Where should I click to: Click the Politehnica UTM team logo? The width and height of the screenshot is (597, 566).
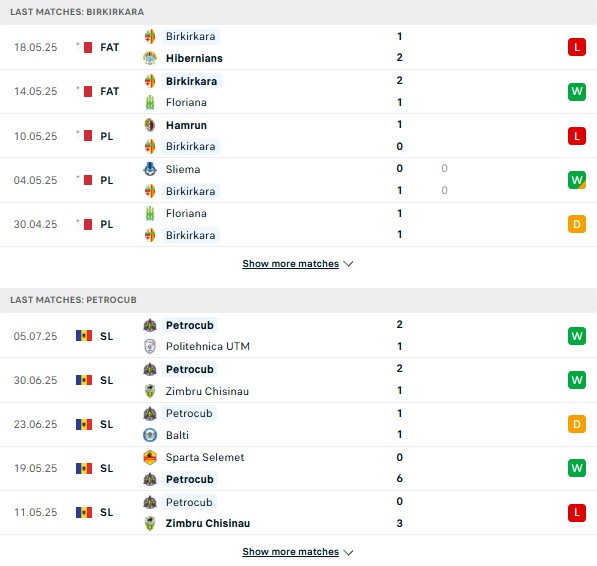coord(150,346)
